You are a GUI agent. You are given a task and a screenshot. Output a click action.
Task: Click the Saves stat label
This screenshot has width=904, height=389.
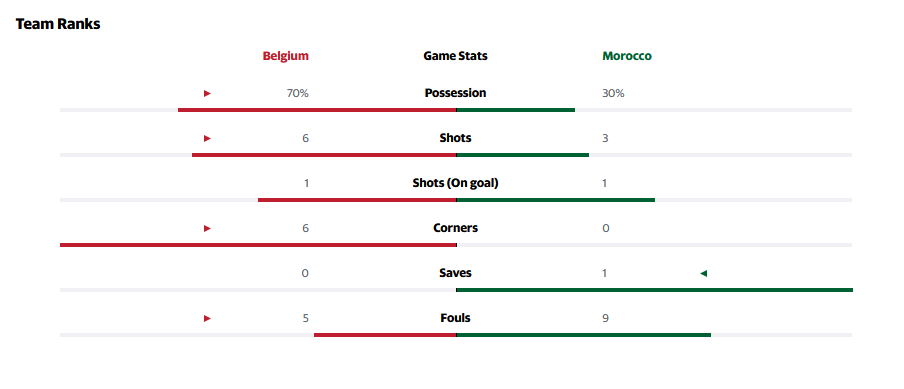coord(455,273)
